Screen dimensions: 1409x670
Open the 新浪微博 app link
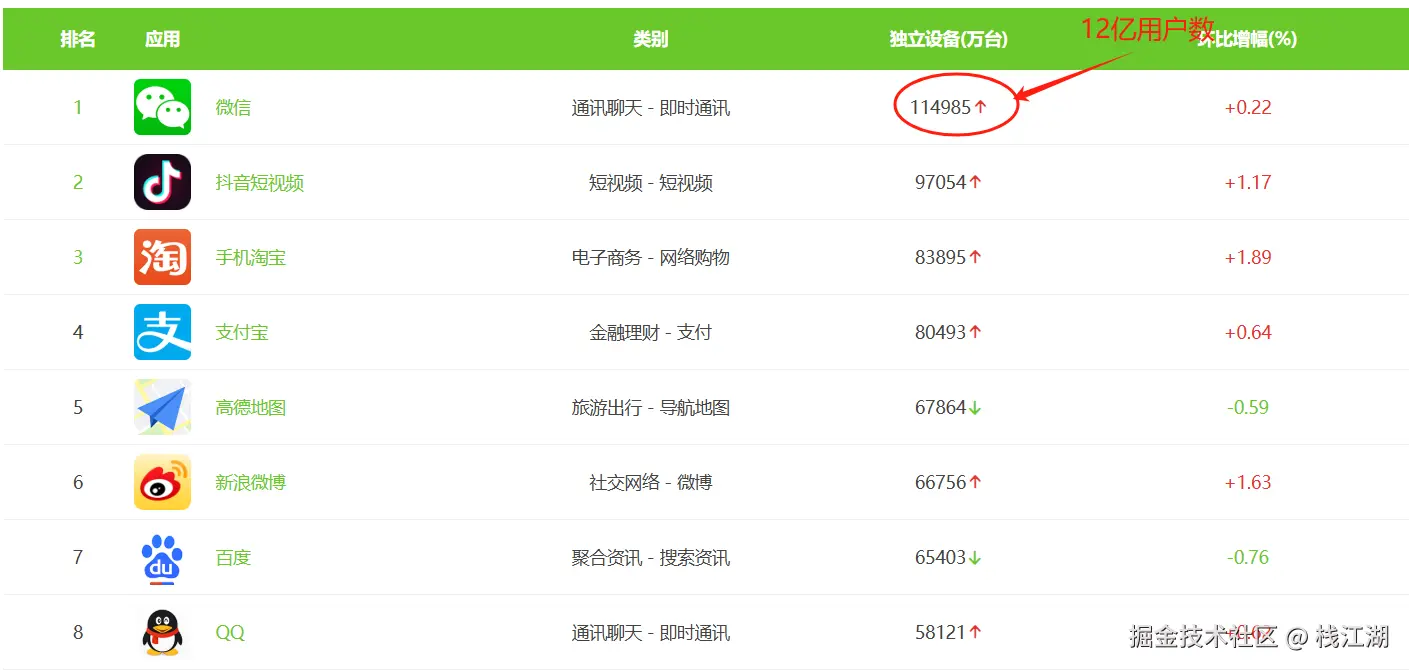[251, 483]
